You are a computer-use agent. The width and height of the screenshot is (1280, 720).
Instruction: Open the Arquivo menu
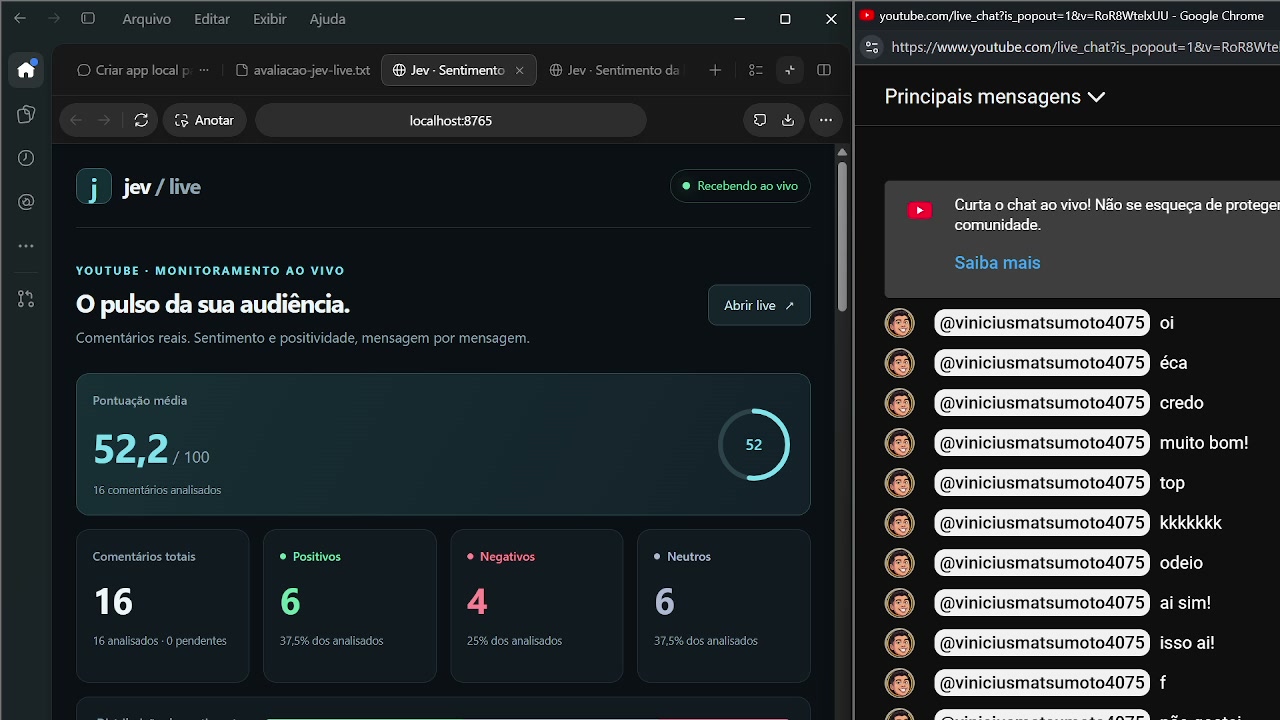coord(147,19)
